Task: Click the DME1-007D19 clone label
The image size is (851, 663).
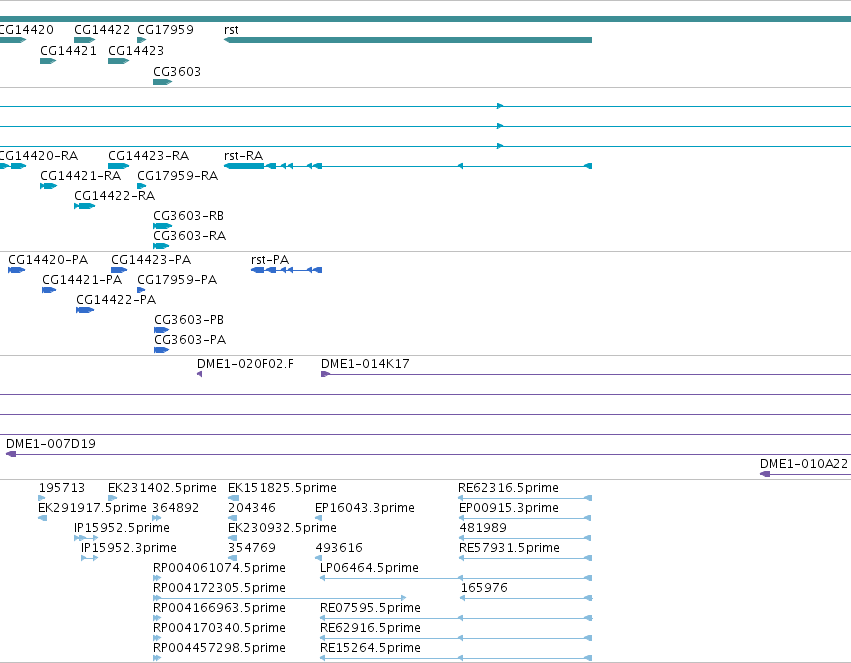Action: 51,444
